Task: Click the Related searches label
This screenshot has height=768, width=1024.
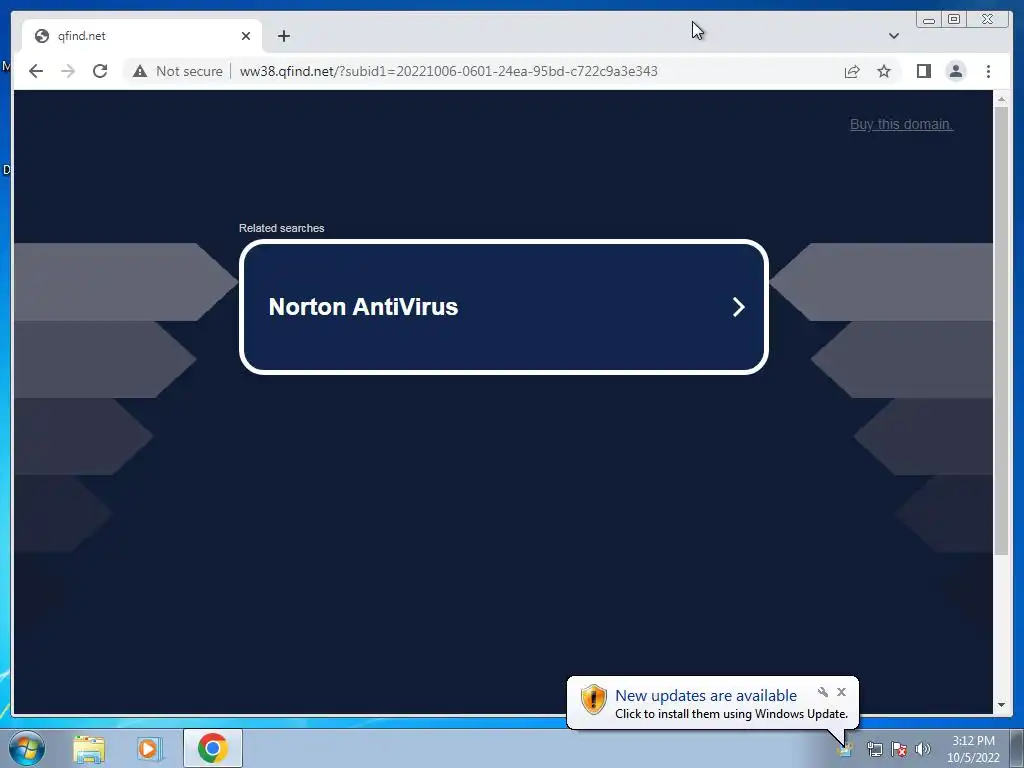Action: click(281, 228)
